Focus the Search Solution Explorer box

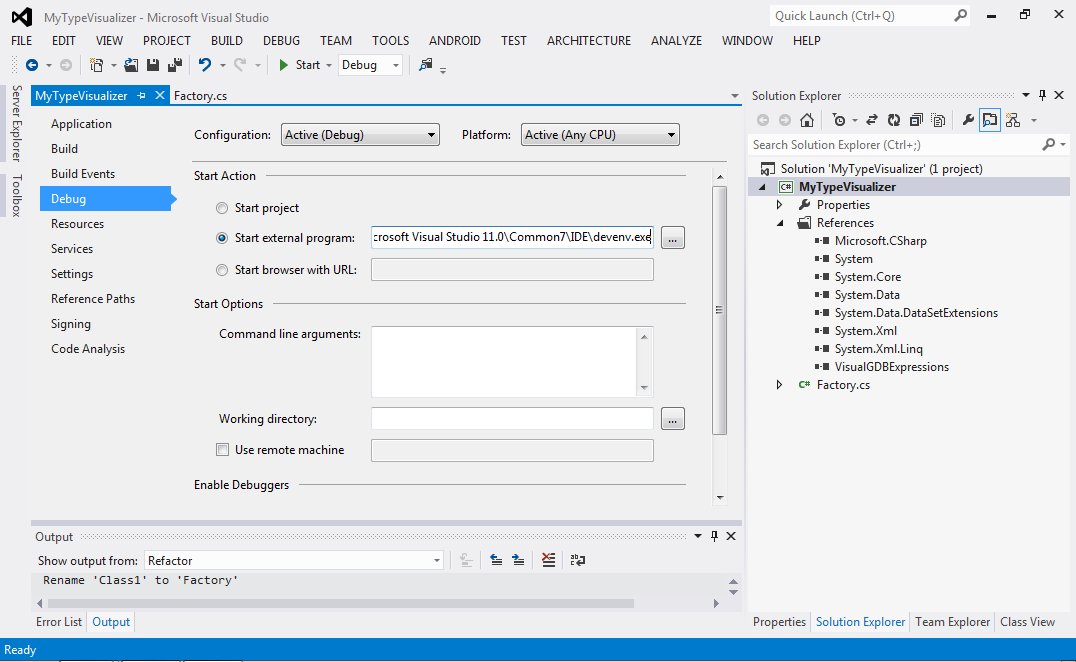tap(896, 145)
